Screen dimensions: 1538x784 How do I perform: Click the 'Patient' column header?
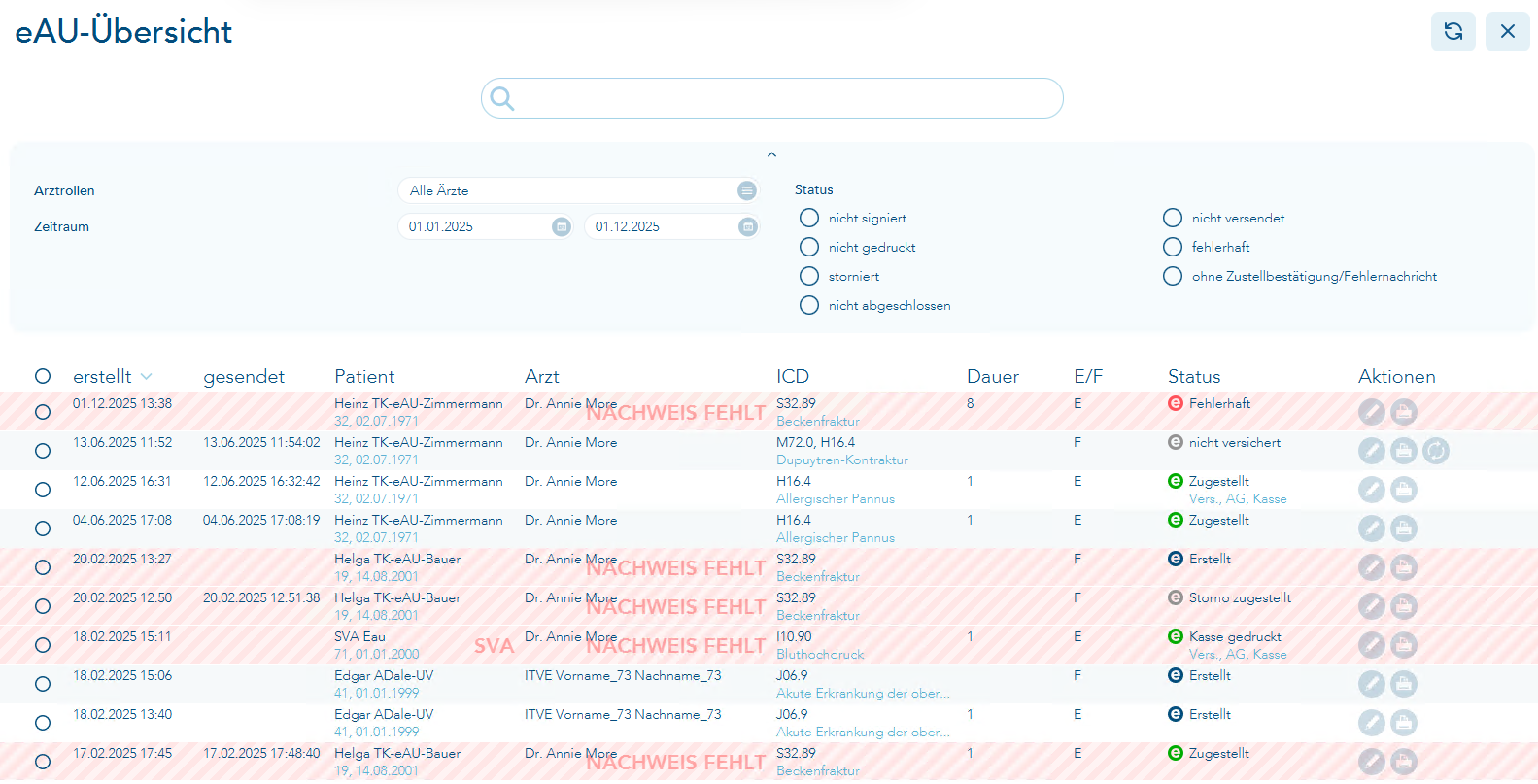point(364,377)
